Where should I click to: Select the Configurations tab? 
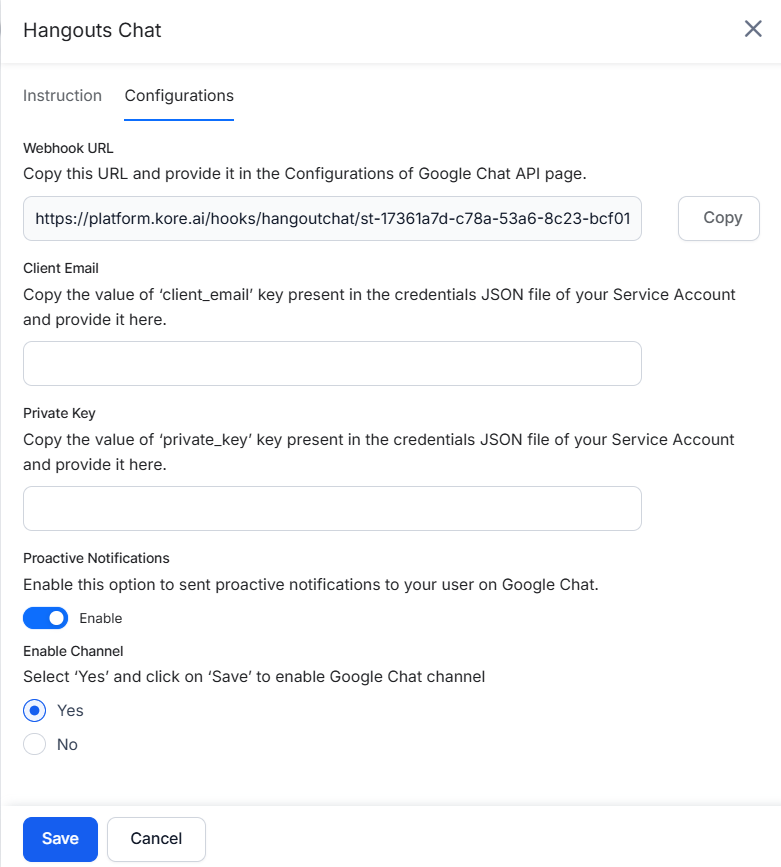(x=179, y=96)
